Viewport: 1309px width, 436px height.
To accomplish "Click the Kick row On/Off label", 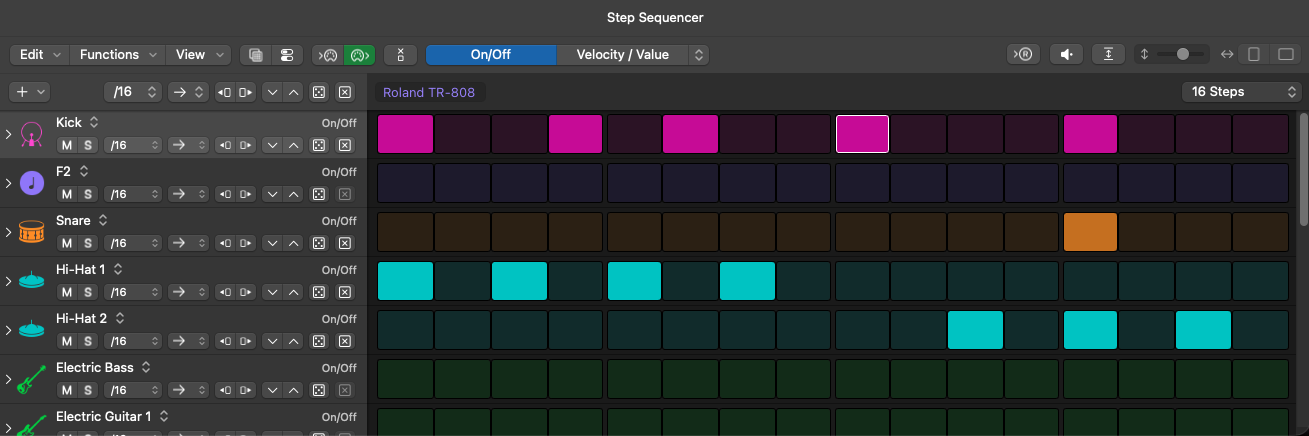I will click(x=339, y=123).
